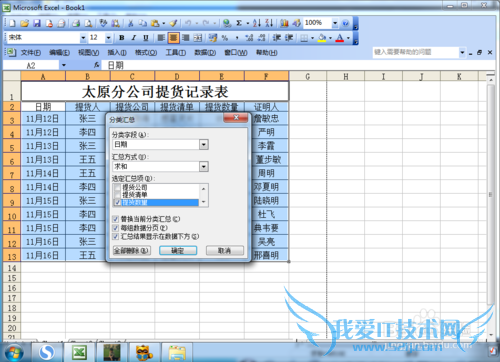Viewport: 500px width, 362px height.
Task: Undo the last action
Action: [188, 23]
